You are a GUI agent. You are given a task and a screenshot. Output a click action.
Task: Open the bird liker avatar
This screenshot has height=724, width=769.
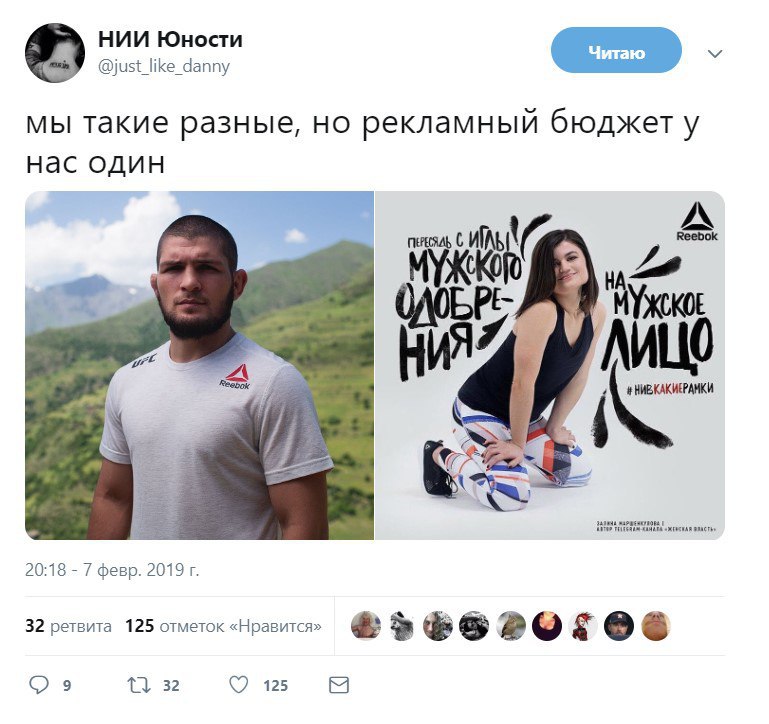(511, 626)
